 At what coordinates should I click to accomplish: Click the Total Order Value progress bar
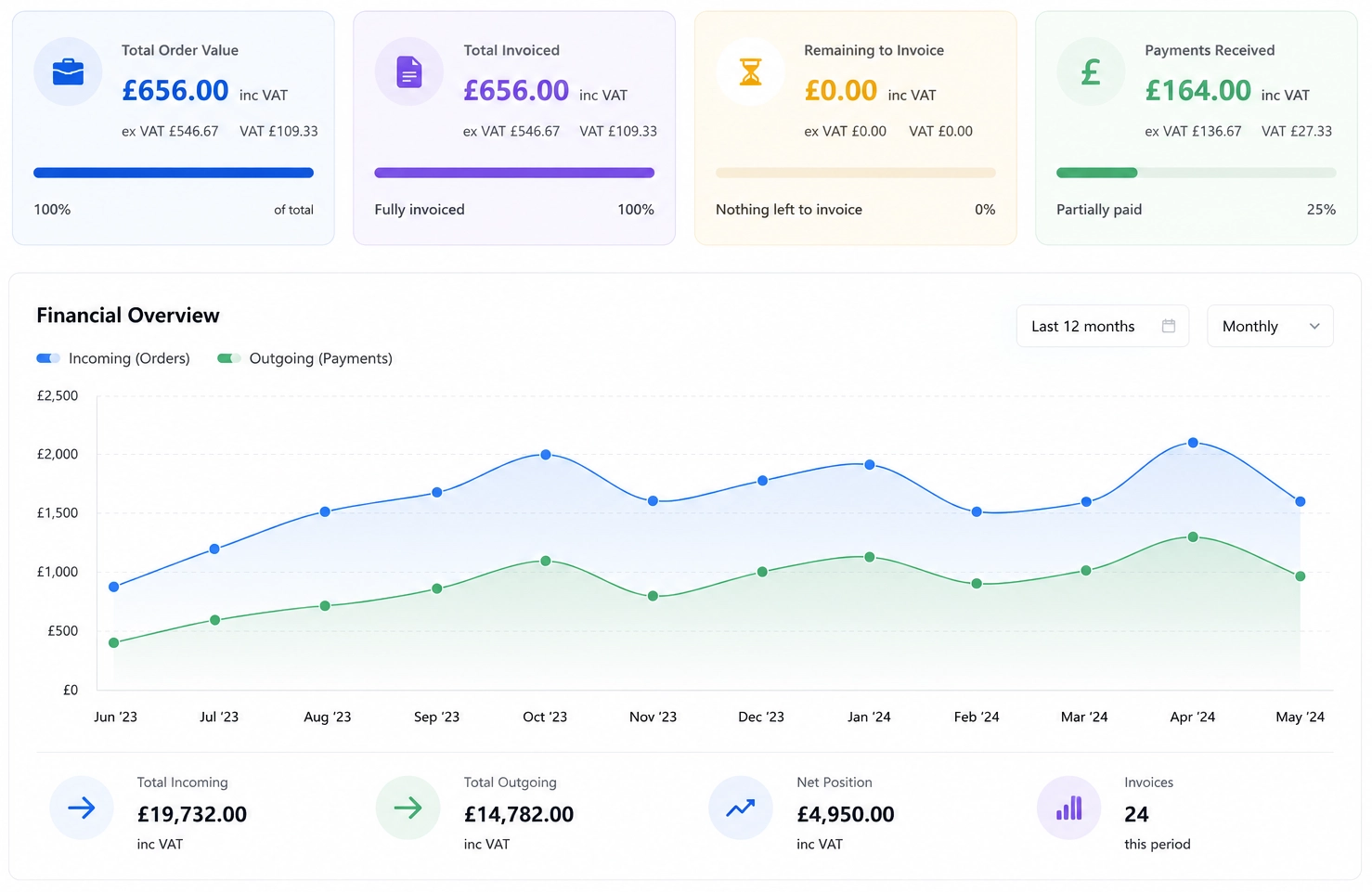tap(174, 173)
